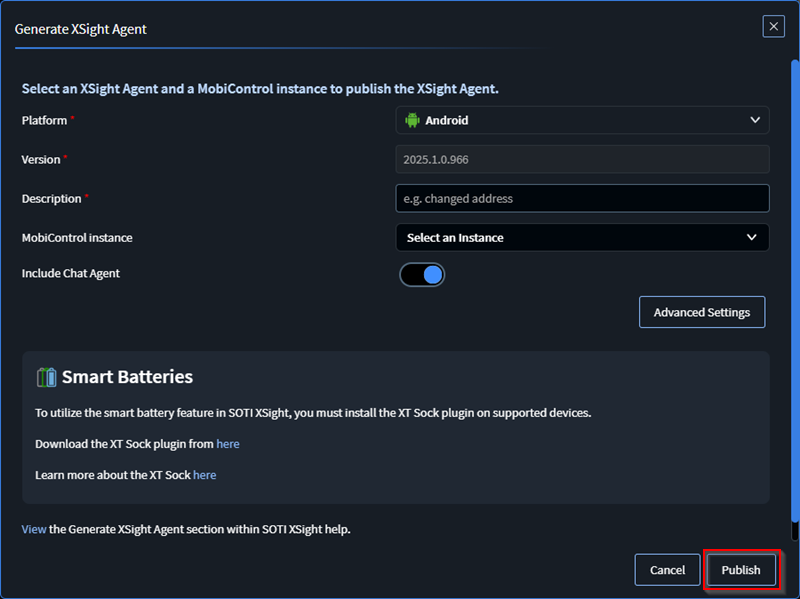Open the learn more about XT Sock link
This screenshot has width=800, height=599.
tap(204, 475)
